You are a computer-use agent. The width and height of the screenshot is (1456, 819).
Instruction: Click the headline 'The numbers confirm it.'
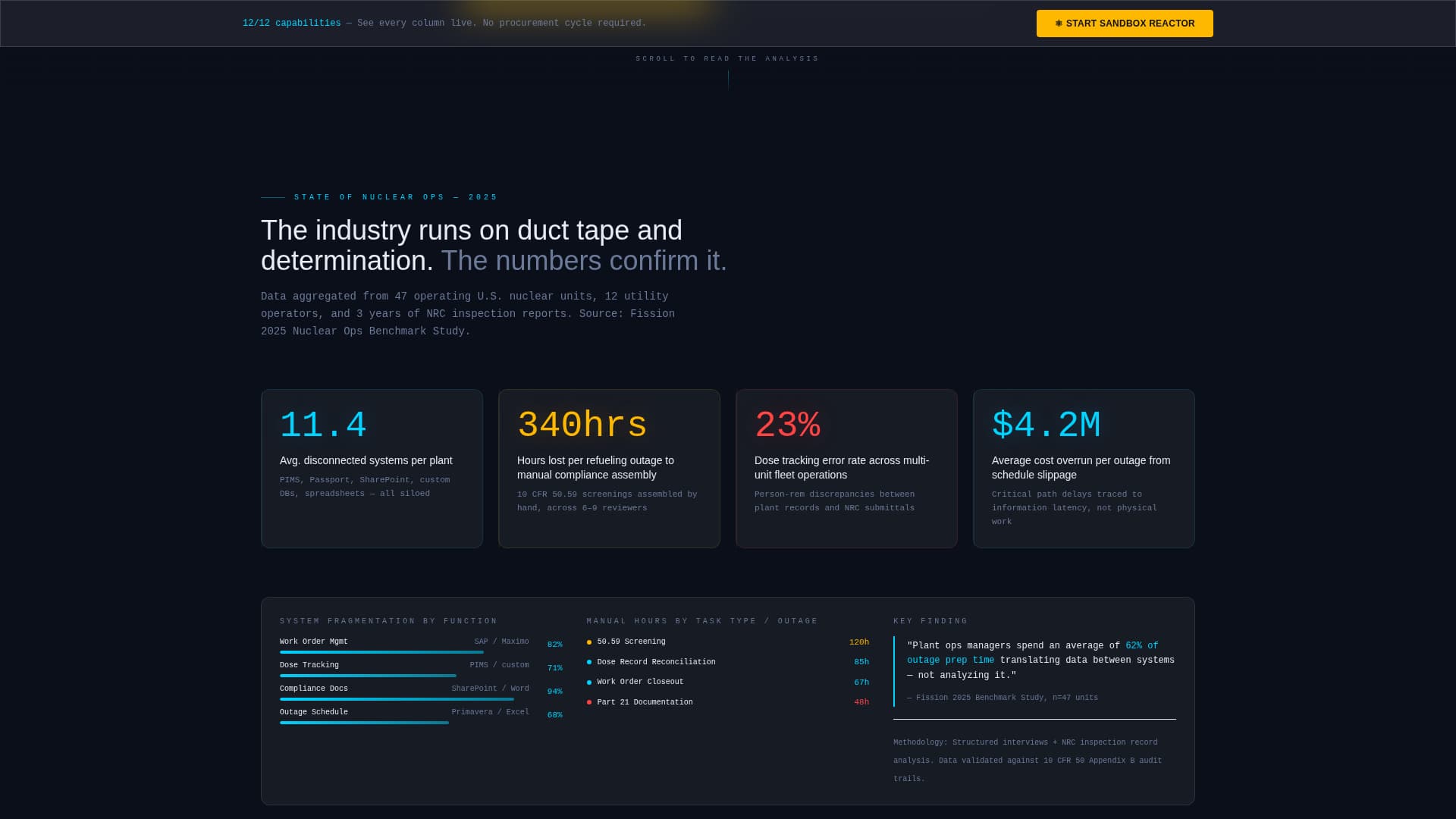[584, 261]
